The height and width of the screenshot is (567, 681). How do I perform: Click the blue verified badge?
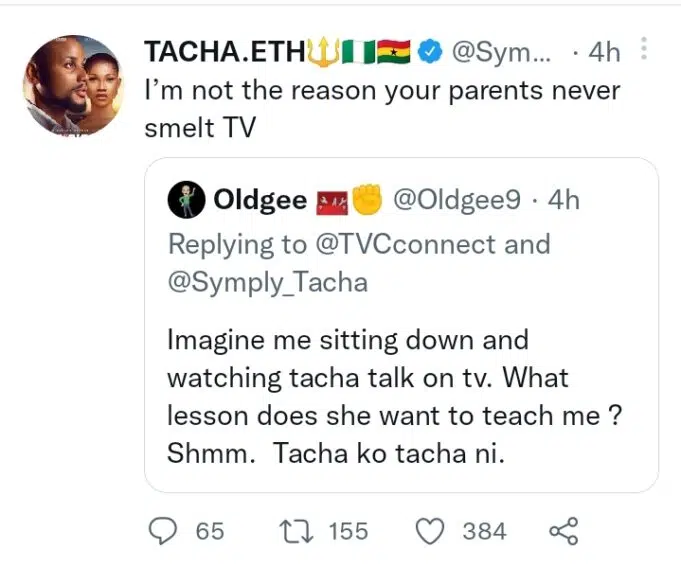tap(431, 50)
